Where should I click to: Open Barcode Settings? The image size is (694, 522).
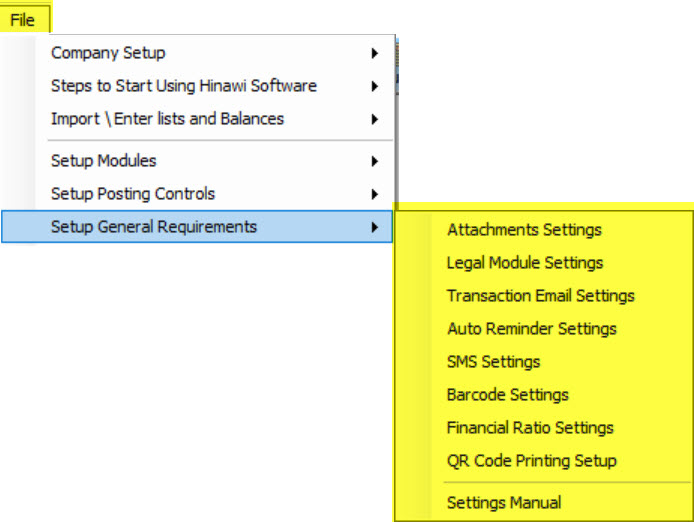click(544, 394)
